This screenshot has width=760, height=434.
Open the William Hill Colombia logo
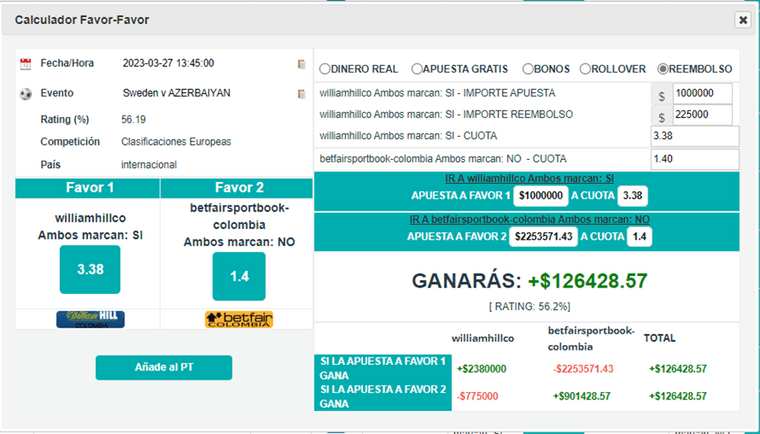click(90, 320)
